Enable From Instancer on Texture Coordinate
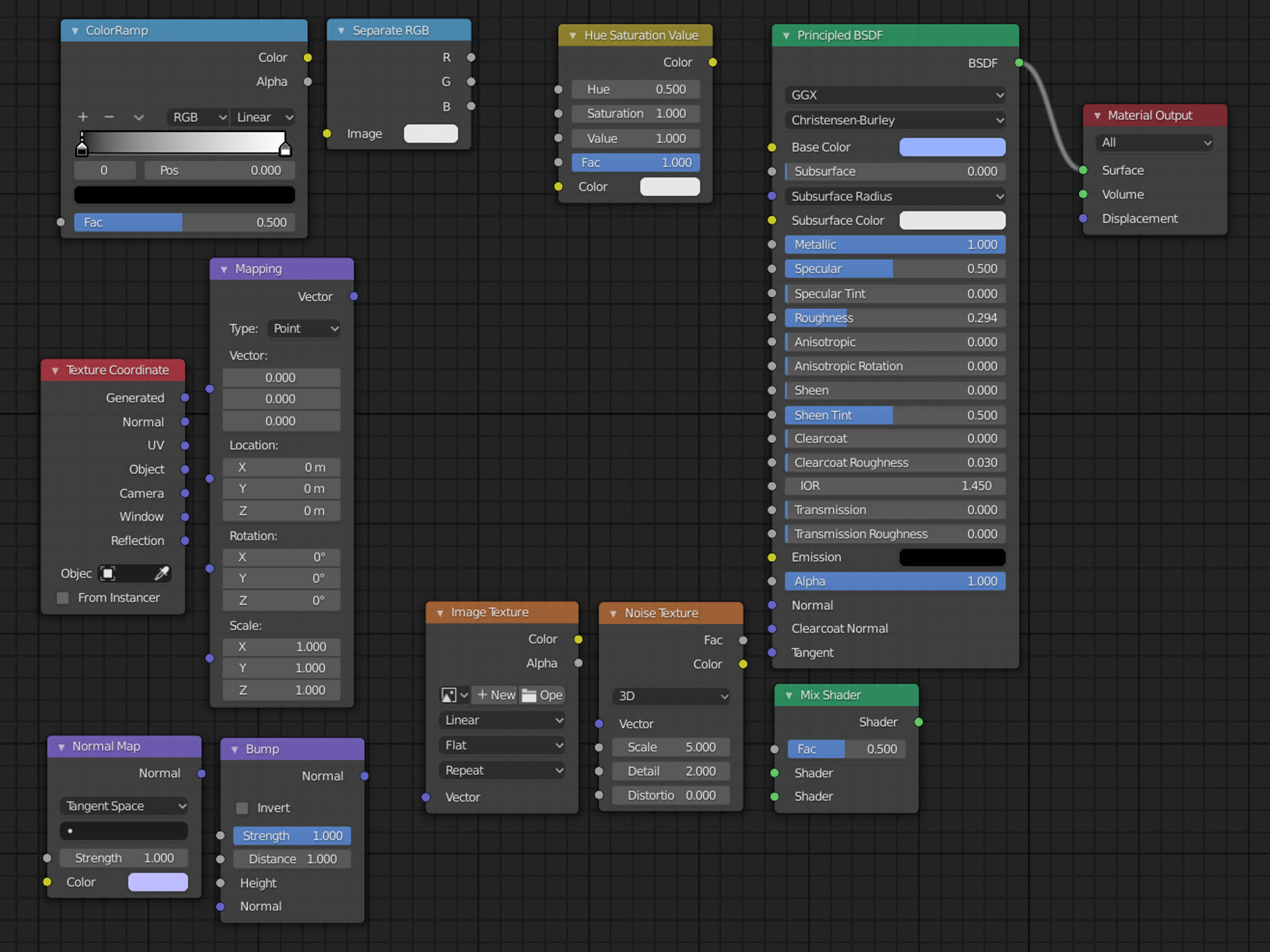 [62, 598]
